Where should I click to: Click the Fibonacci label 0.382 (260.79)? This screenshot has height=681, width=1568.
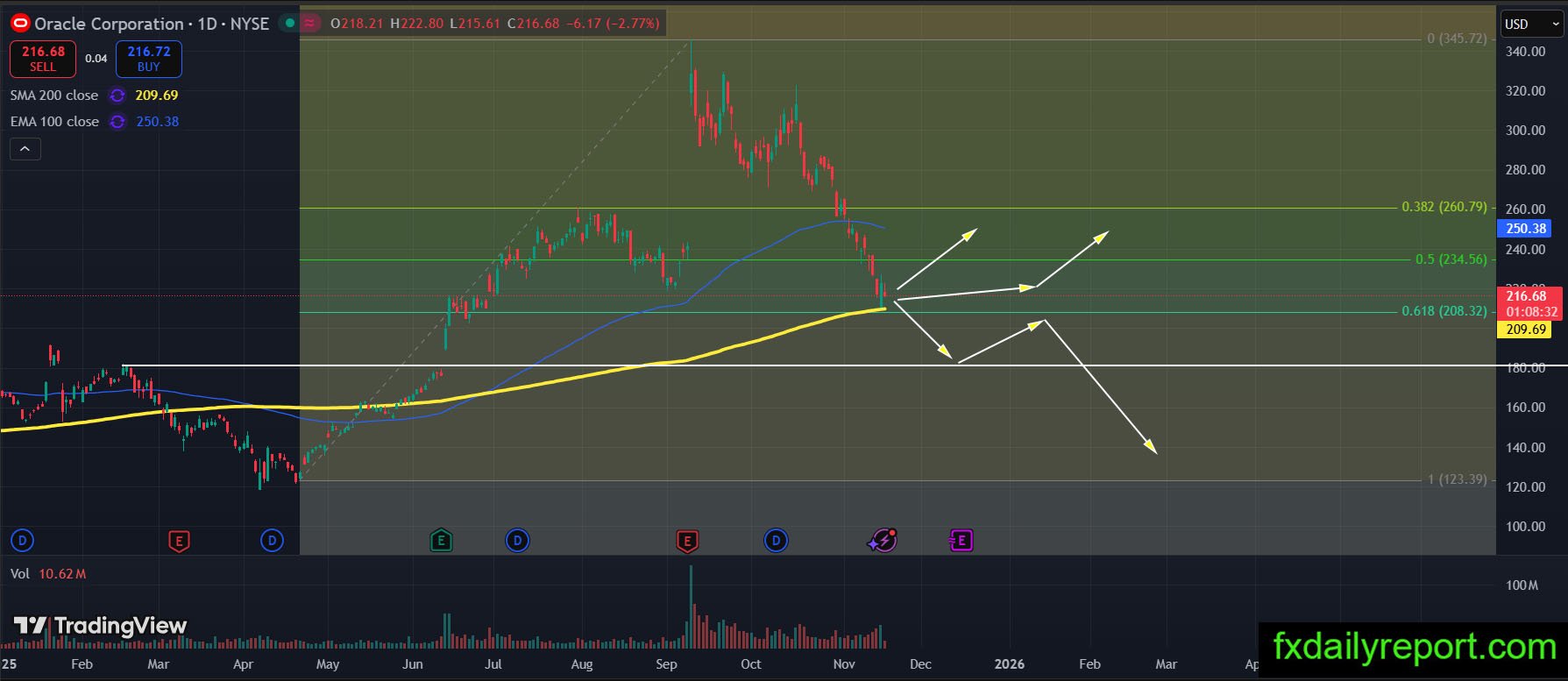click(x=1444, y=207)
